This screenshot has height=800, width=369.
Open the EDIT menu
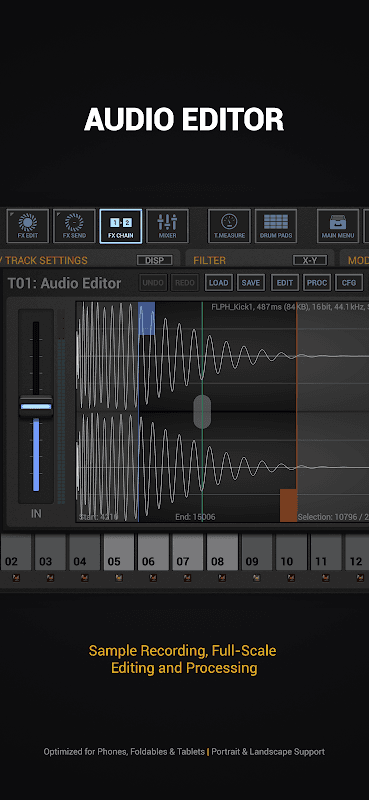click(285, 283)
